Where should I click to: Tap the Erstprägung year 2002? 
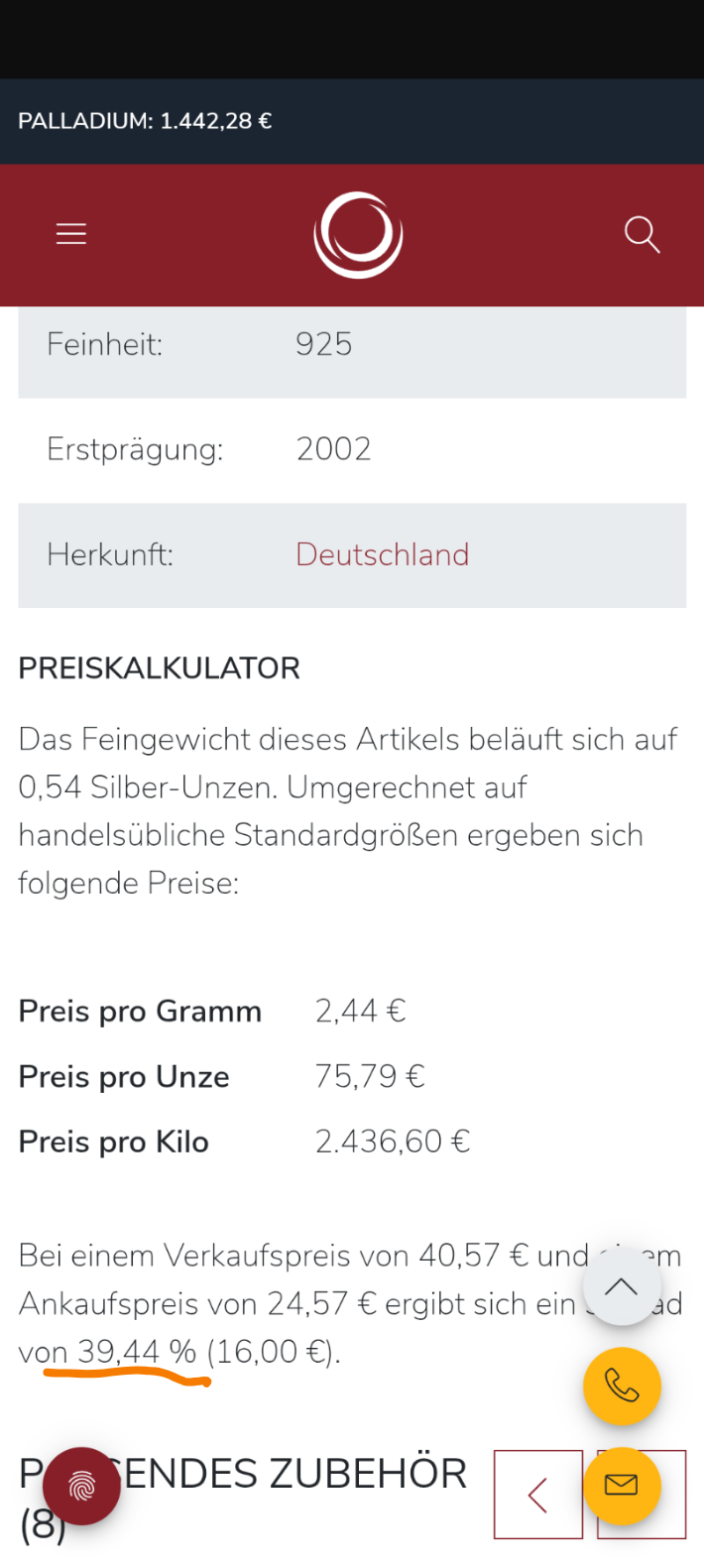pyautogui.click(x=333, y=449)
